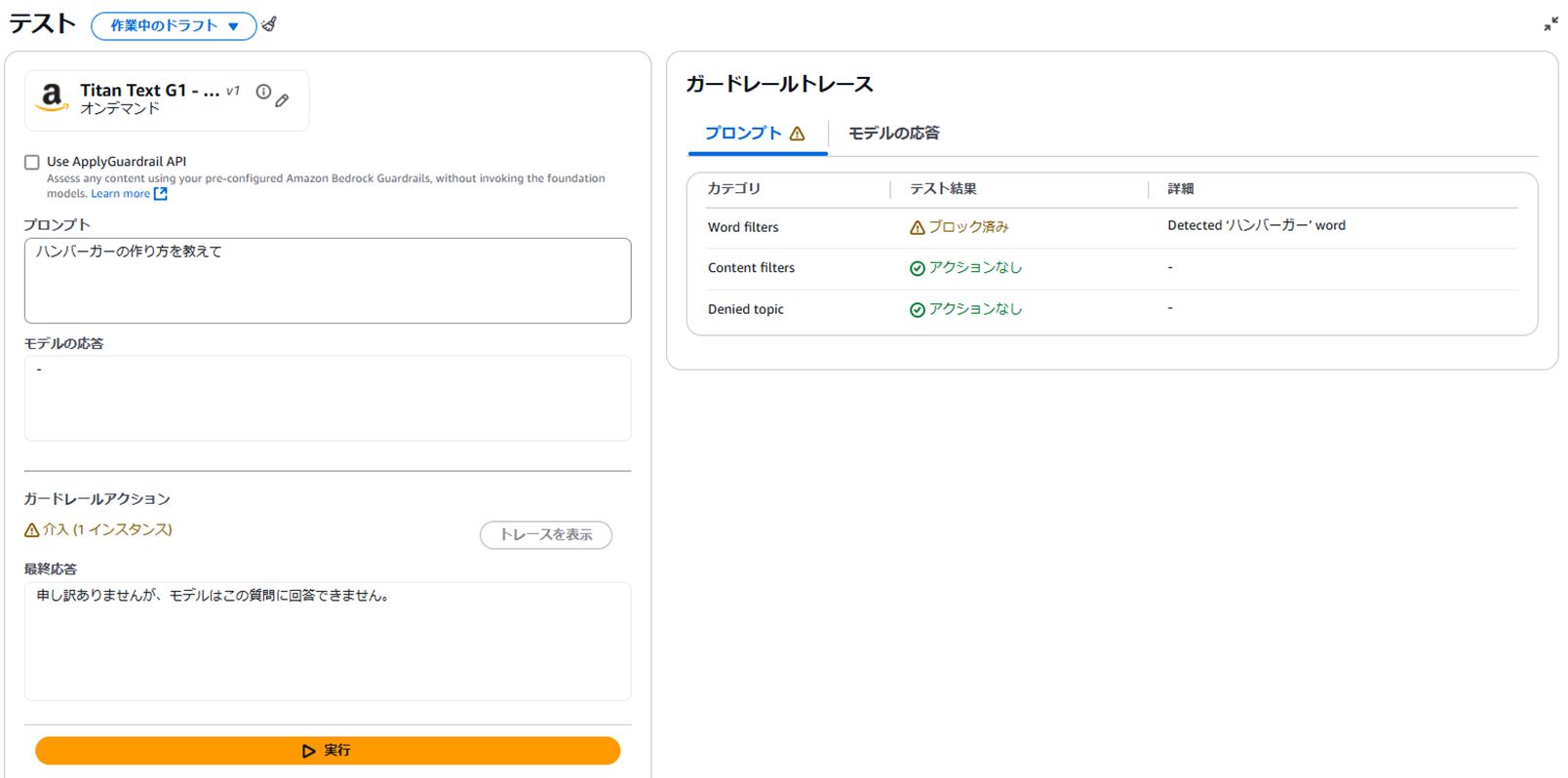Image resolution: width=1568 pixels, height=778 pixels.
Task: Click the model info circle icon
Action: pyautogui.click(x=263, y=92)
